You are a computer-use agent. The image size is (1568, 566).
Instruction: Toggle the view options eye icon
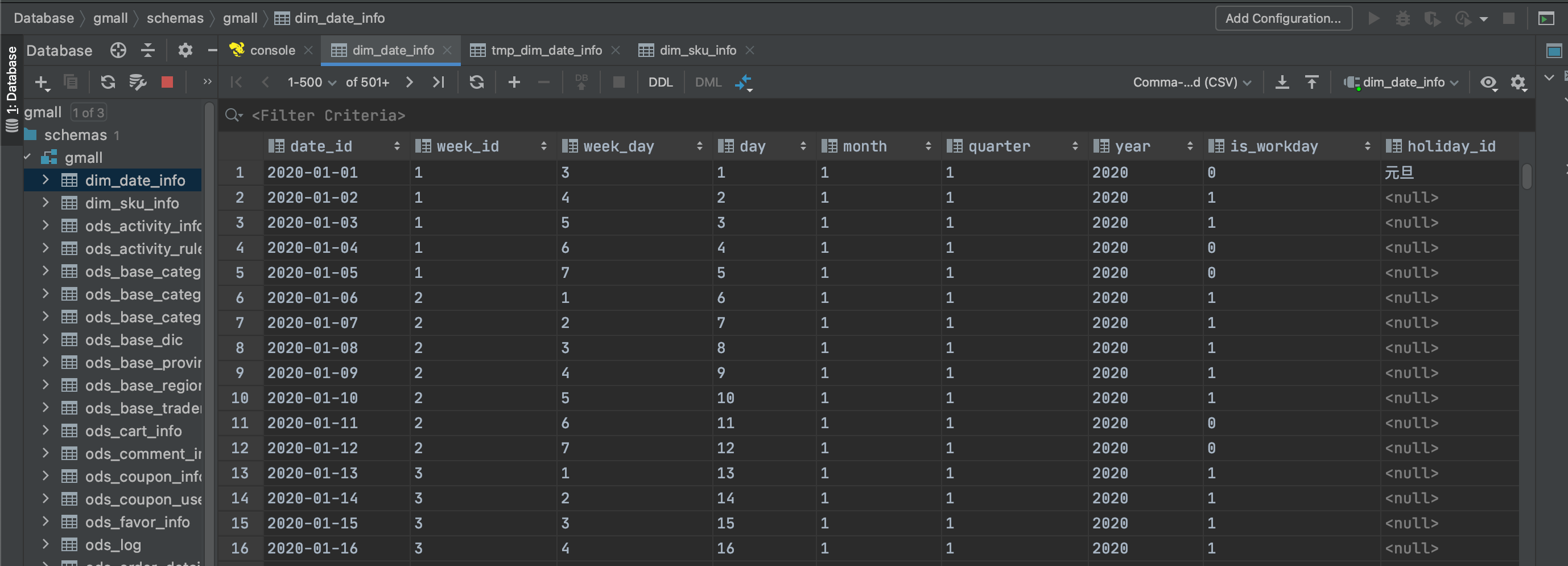coord(1488,82)
